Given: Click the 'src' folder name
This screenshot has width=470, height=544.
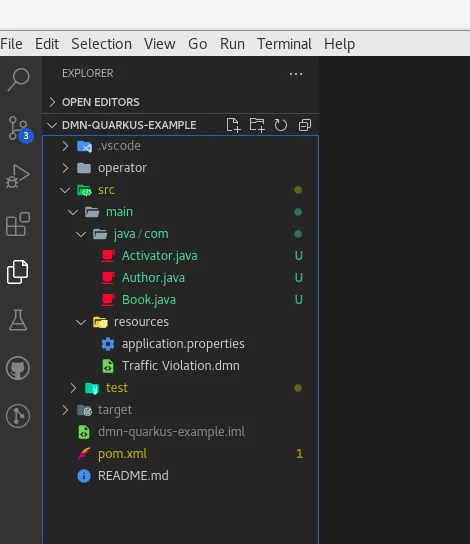Looking at the screenshot, I should (106, 190).
